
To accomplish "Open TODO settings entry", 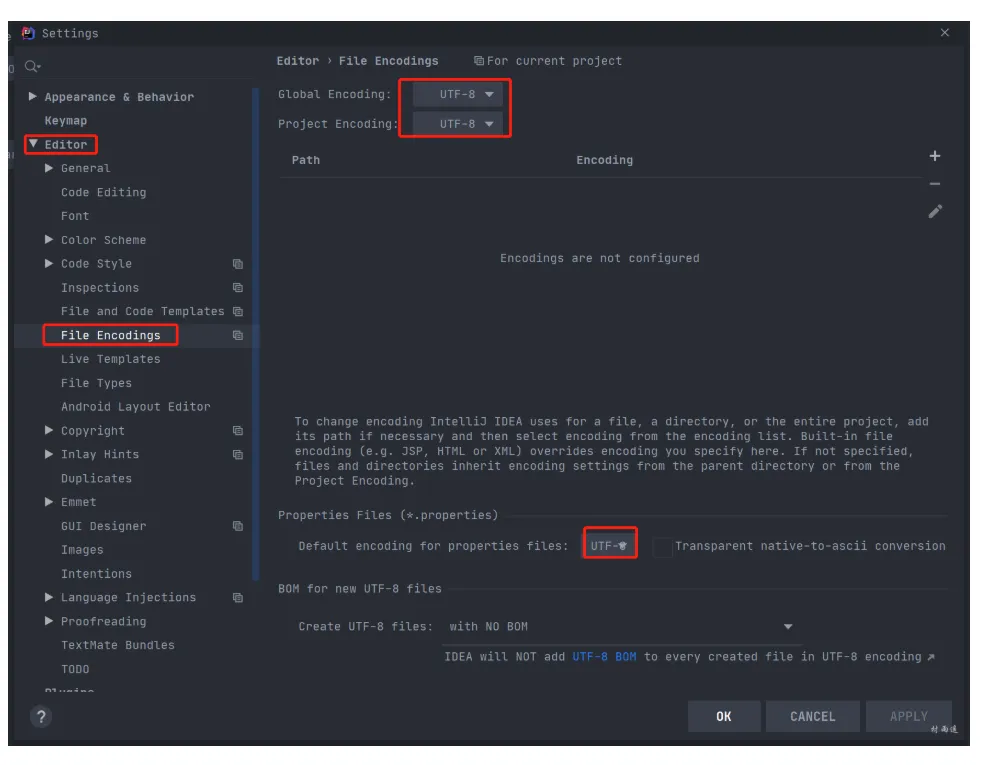I will coord(75,670).
